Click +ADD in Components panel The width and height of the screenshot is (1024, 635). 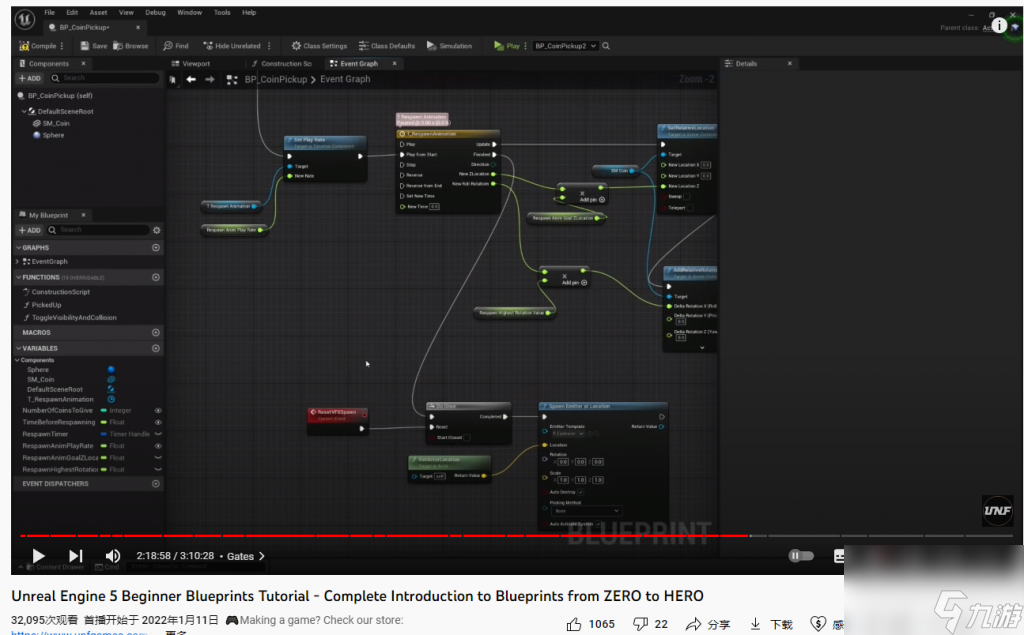point(29,78)
